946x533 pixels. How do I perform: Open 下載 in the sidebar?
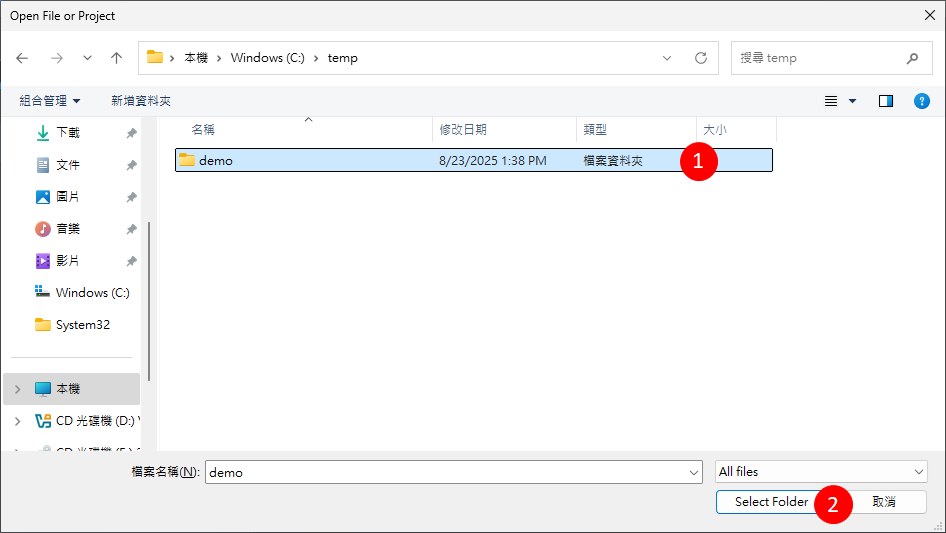pyautogui.click(x=68, y=133)
